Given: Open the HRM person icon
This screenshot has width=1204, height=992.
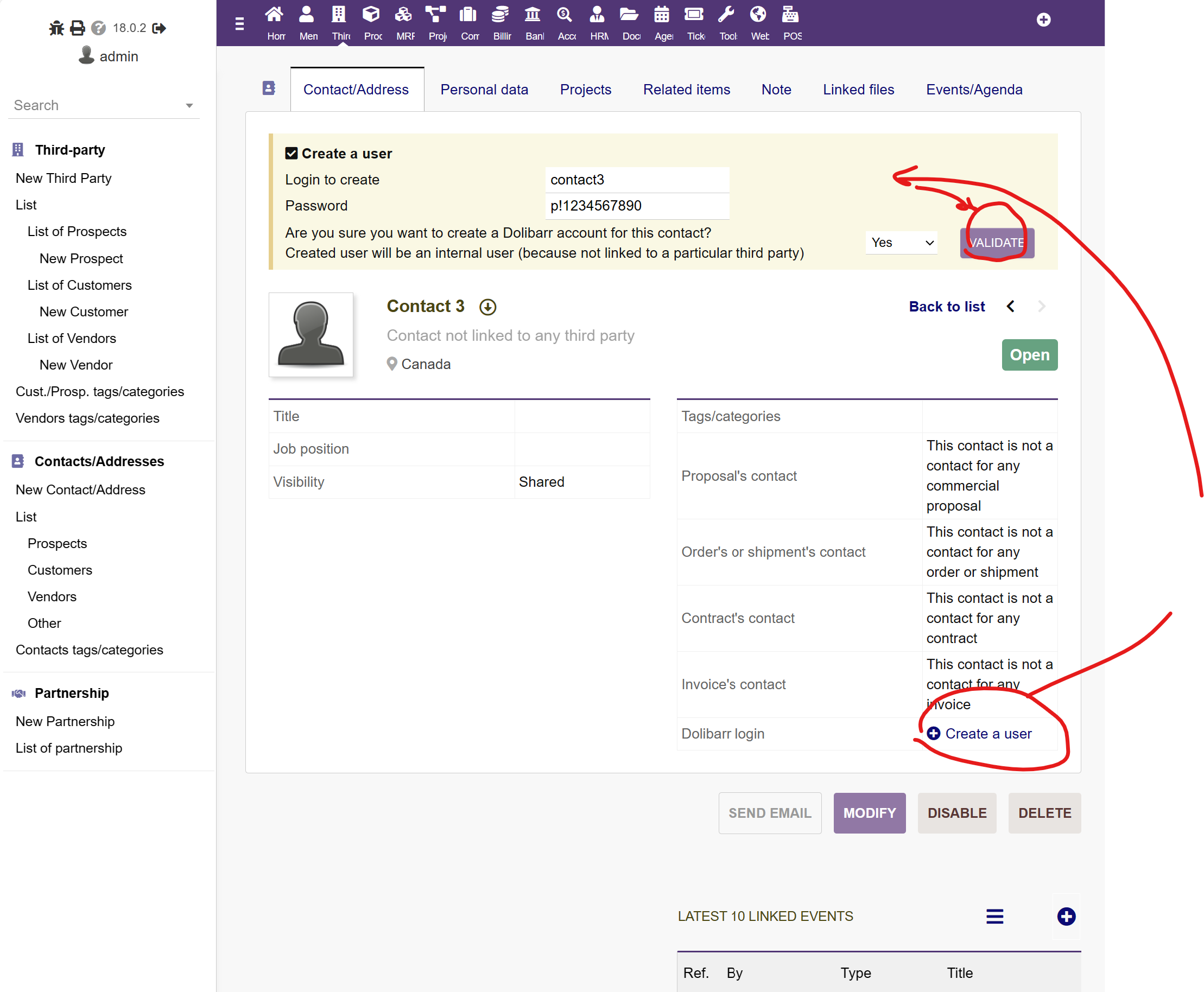Looking at the screenshot, I should pyautogui.click(x=598, y=14).
